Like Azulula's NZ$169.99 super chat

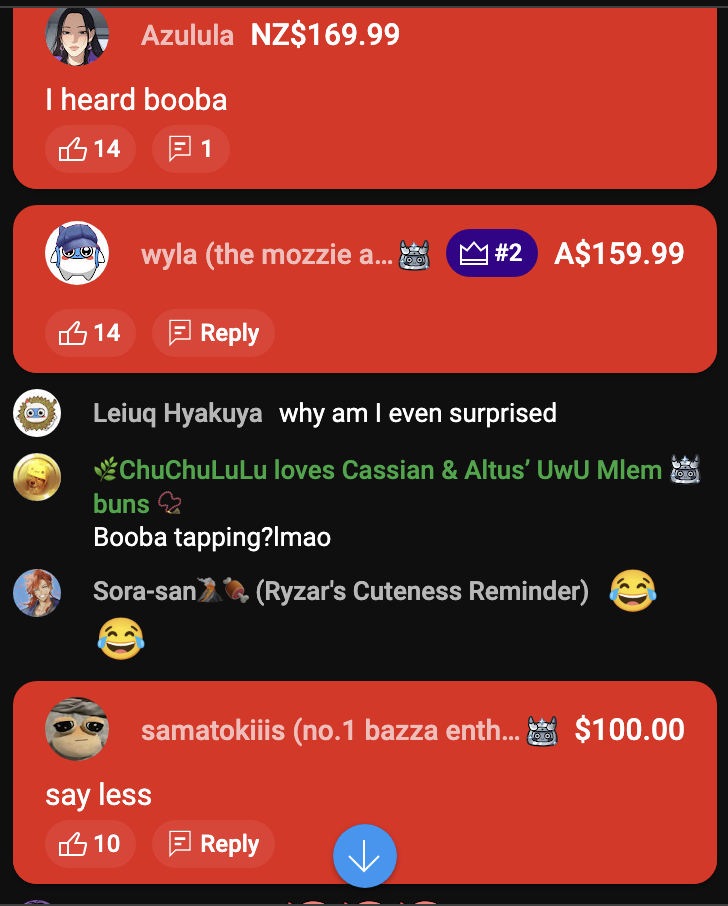(x=90, y=149)
